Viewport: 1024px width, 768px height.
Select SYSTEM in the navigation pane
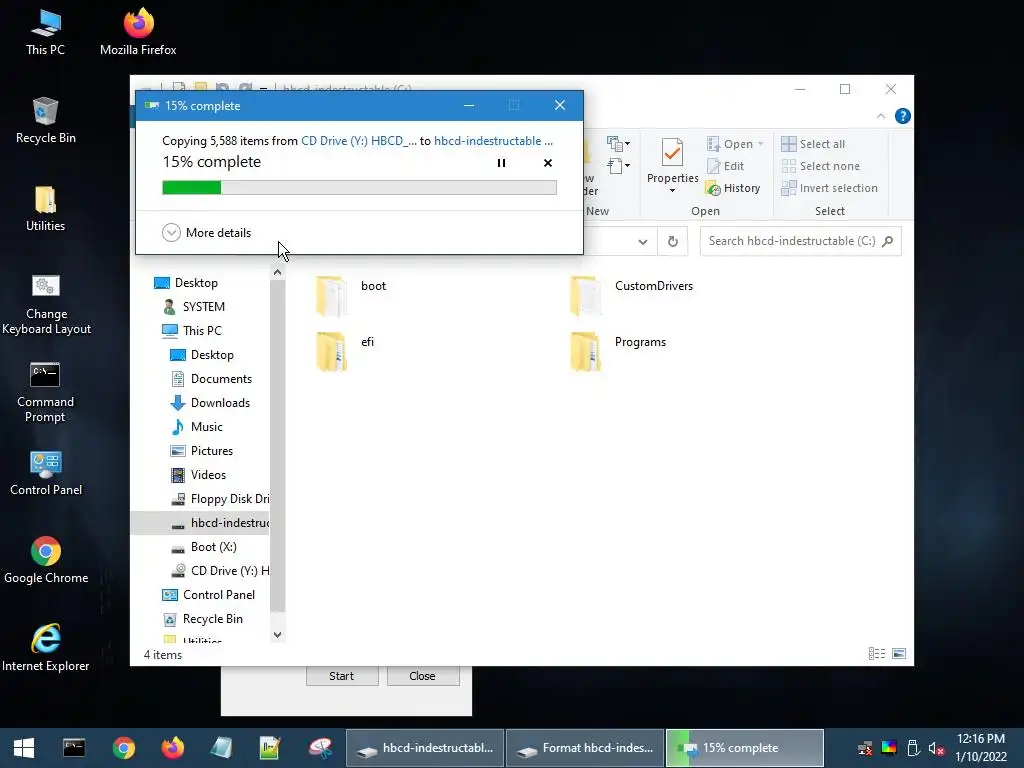(x=194, y=307)
